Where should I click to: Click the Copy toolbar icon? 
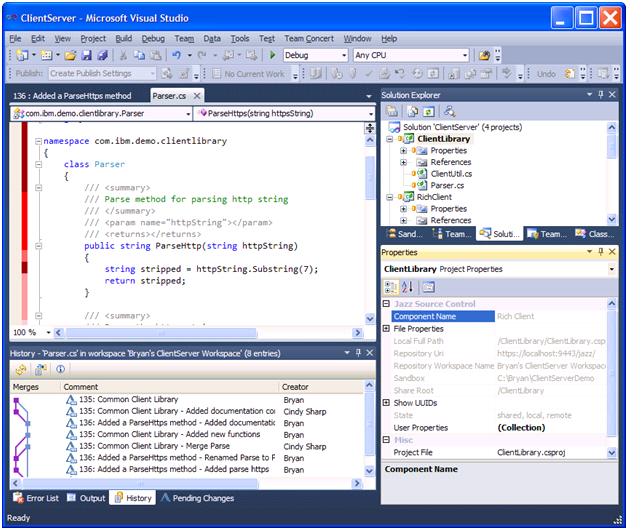[139, 55]
